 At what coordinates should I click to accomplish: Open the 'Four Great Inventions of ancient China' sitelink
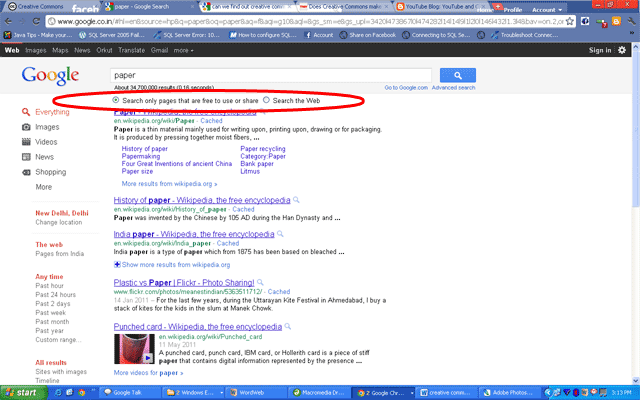177,164
